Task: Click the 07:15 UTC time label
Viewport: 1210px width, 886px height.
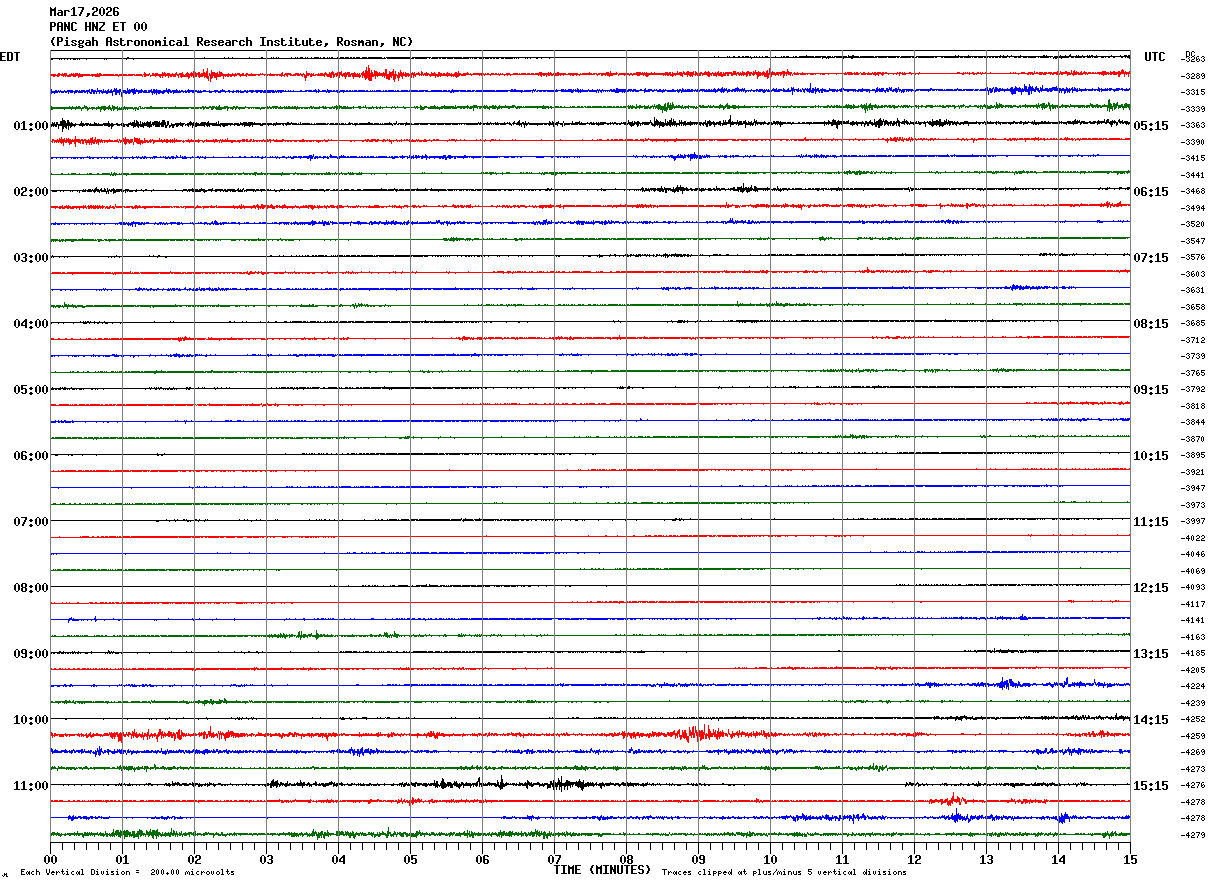Action: pos(1151,258)
